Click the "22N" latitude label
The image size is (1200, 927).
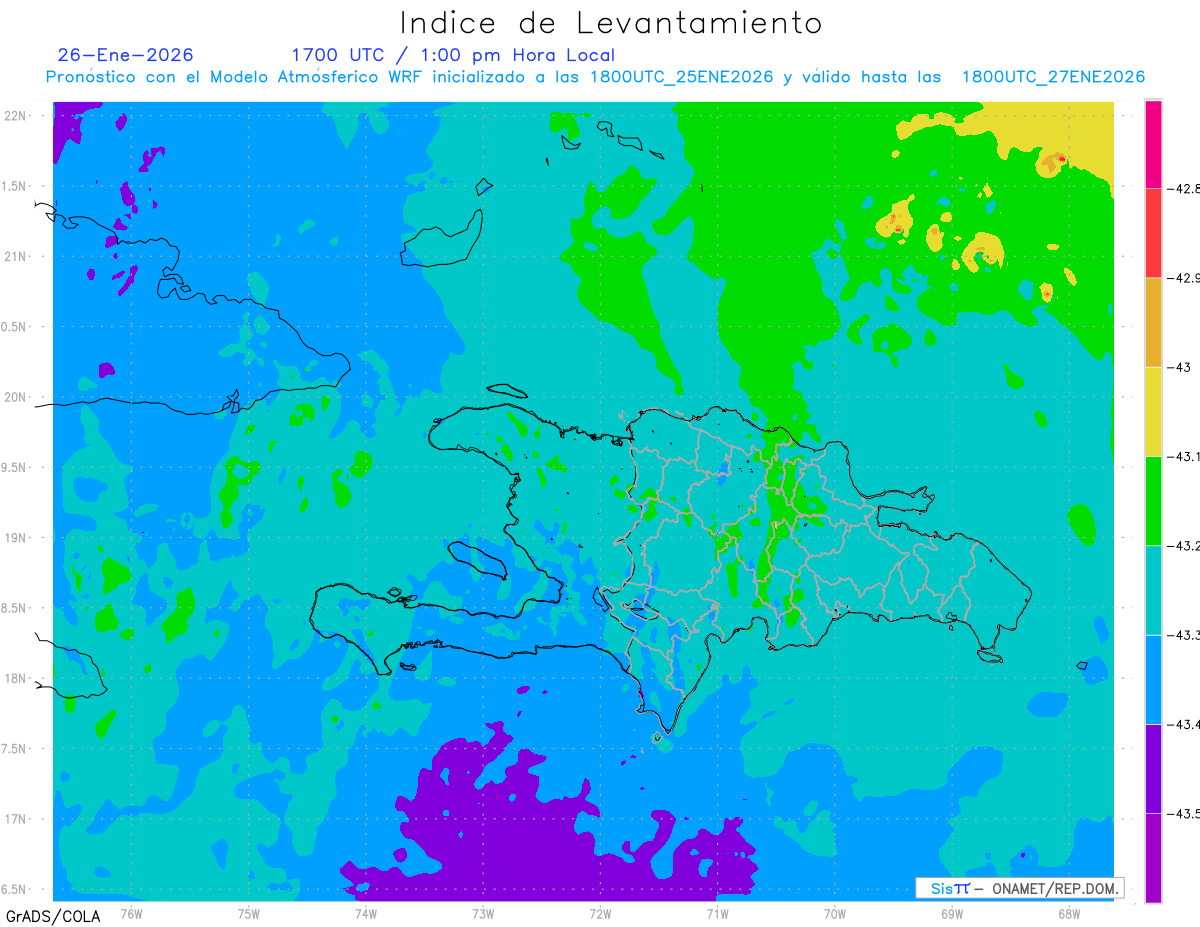point(17,116)
